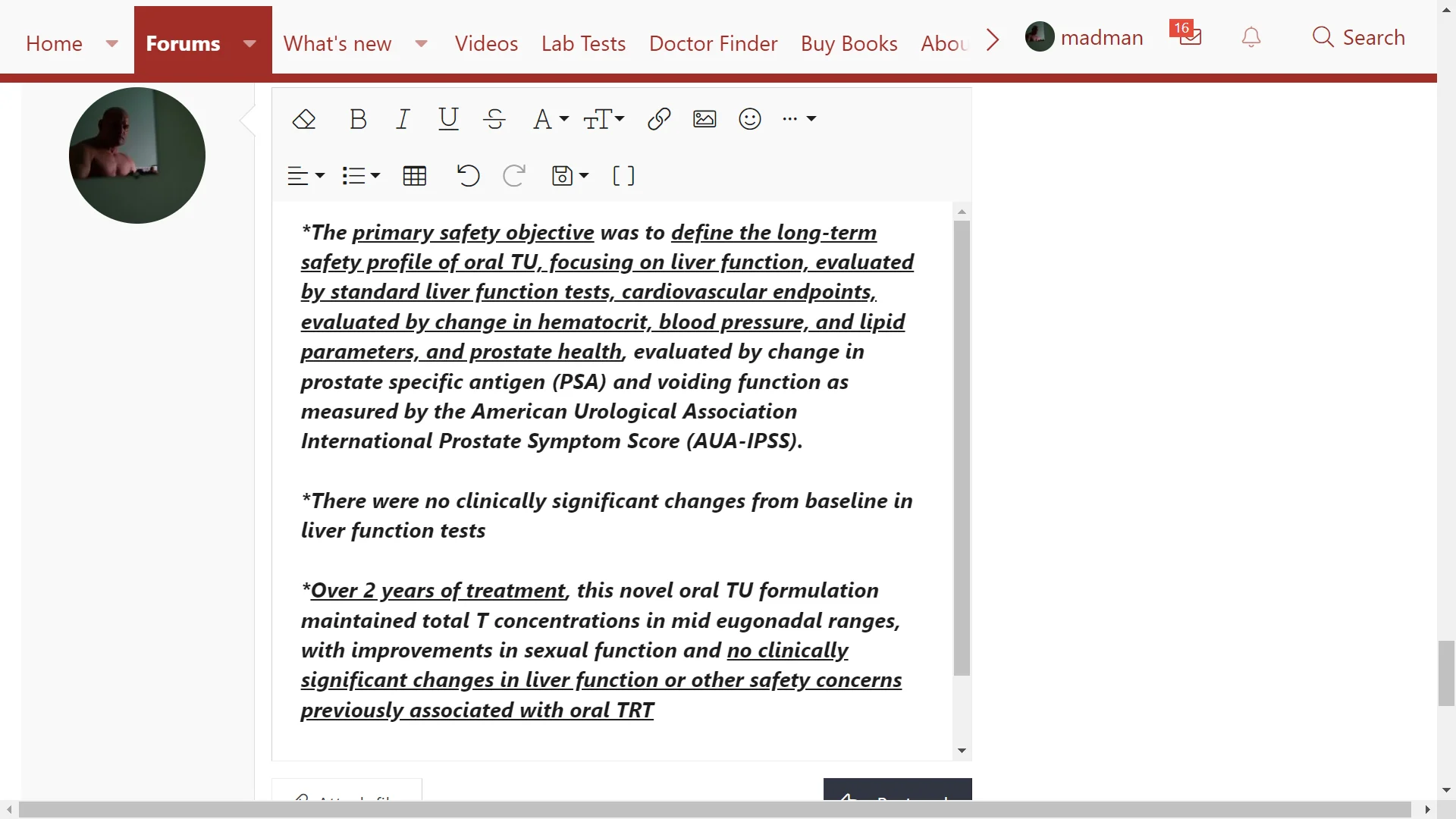Toggle italic formatting

tap(403, 119)
